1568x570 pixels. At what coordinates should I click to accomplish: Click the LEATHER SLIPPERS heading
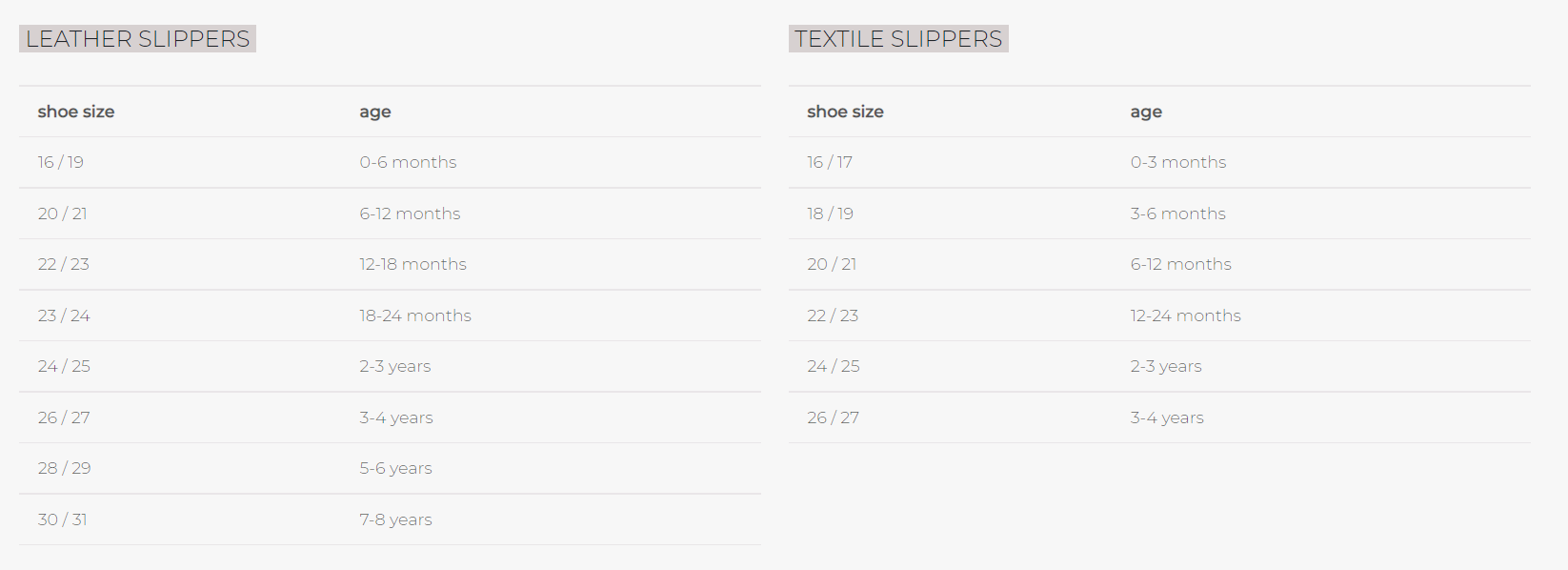click(x=137, y=39)
